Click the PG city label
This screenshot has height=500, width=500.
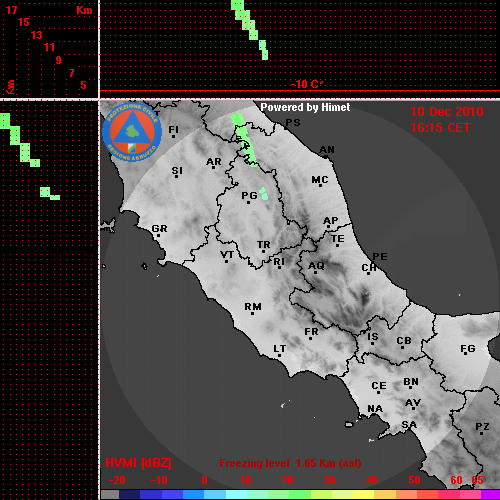tap(249, 195)
